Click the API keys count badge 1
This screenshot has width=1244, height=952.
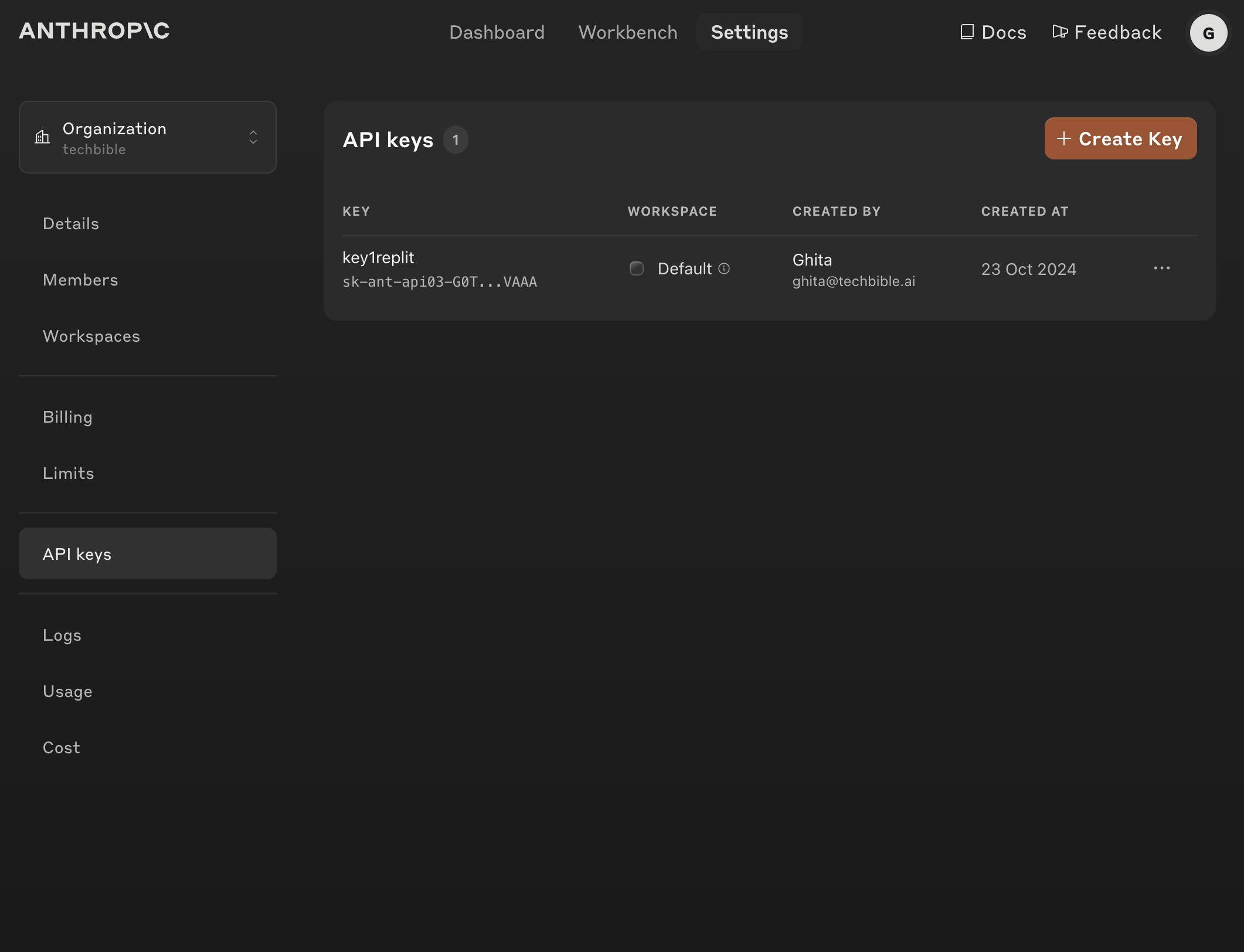pyautogui.click(x=456, y=140)
